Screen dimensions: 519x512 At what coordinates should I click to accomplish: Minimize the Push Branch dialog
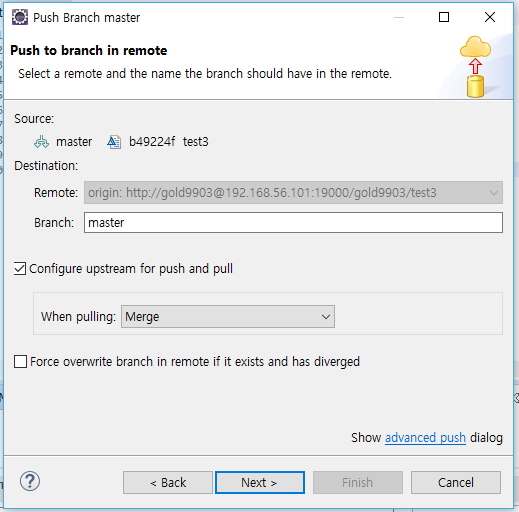point(399,17)
